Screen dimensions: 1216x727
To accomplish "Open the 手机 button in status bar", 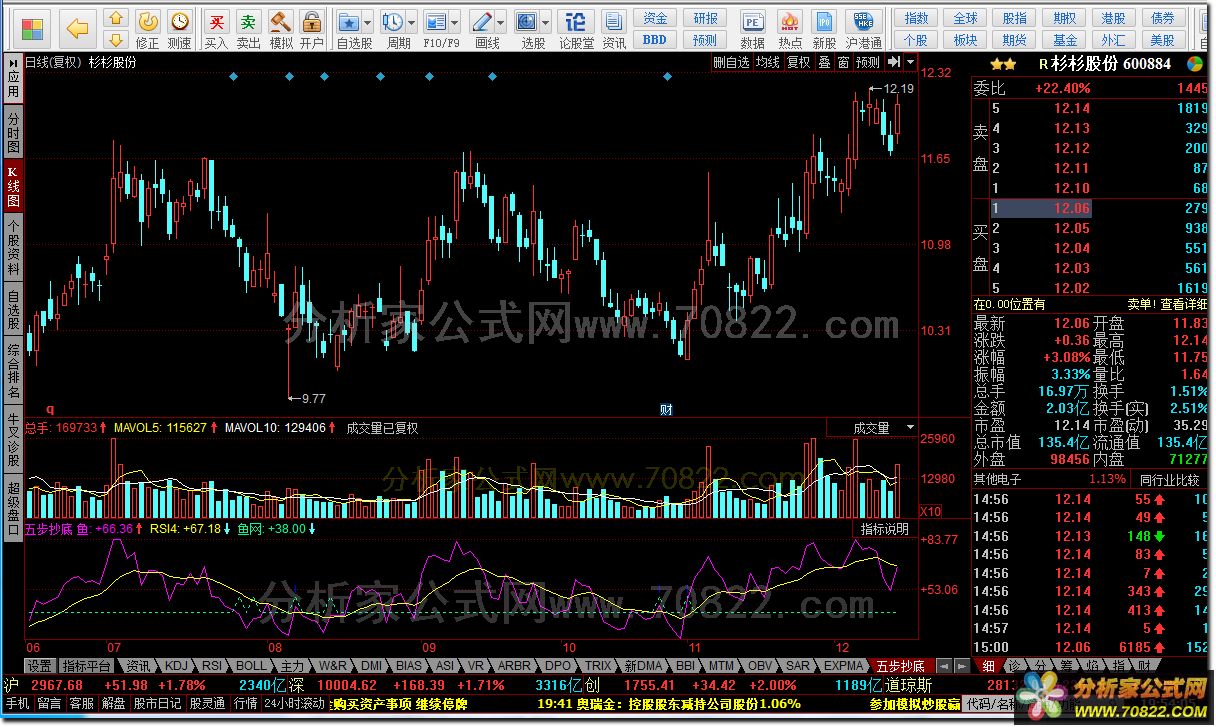I will [16, 703].
